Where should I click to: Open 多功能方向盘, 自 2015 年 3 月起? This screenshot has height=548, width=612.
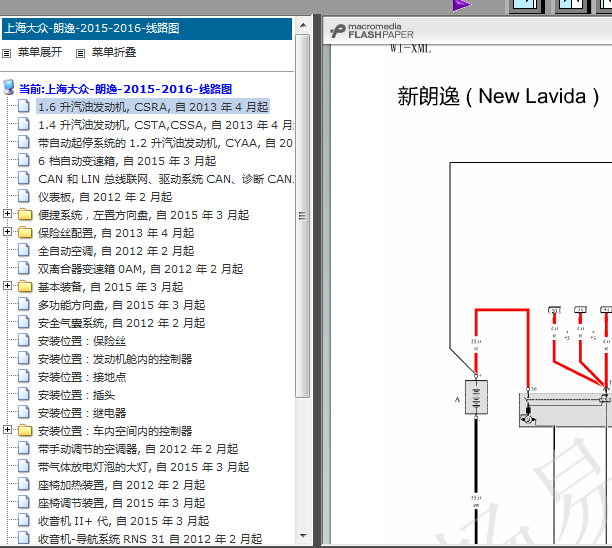tap(121, 304)
